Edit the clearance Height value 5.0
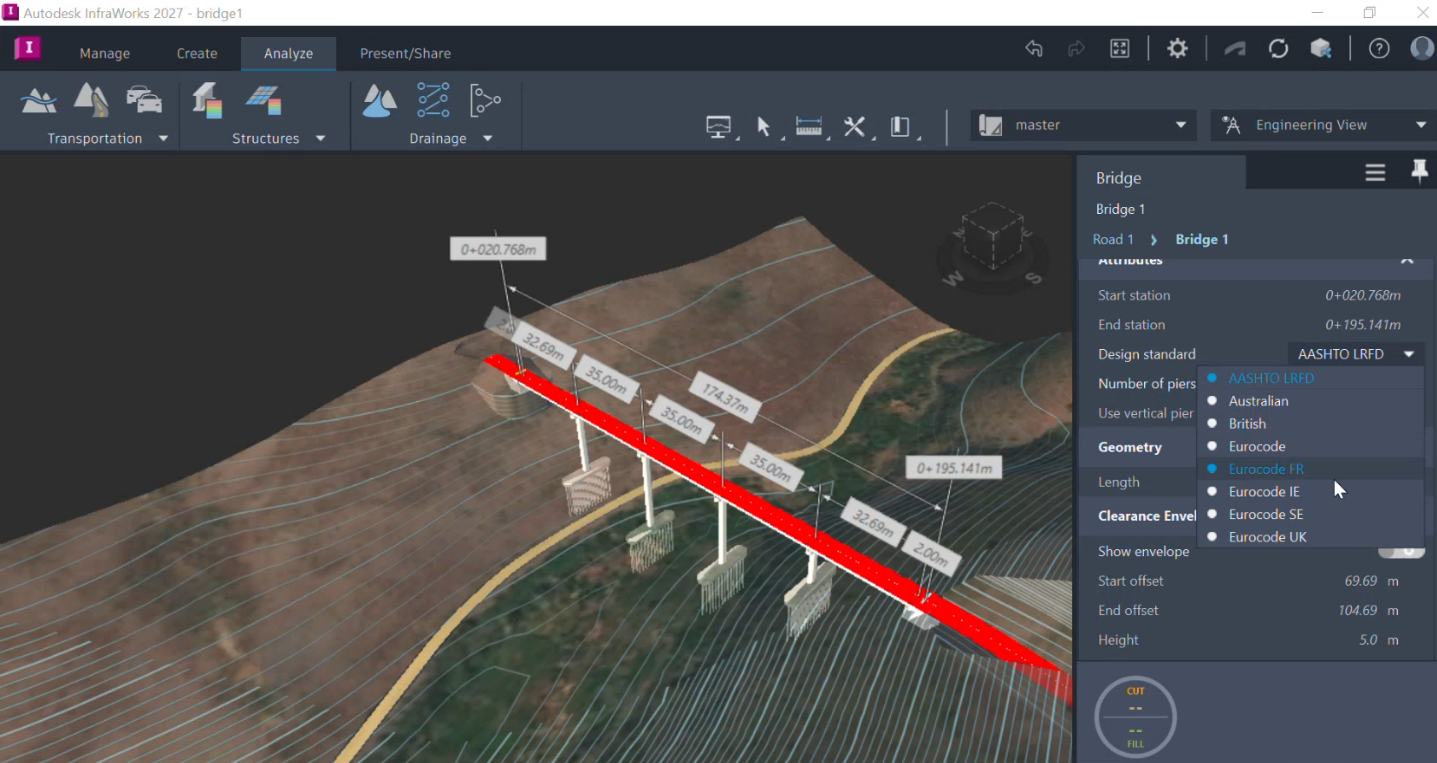Image resolution: width=1437 pixels, height=763 pixels. pos(1367,640)
